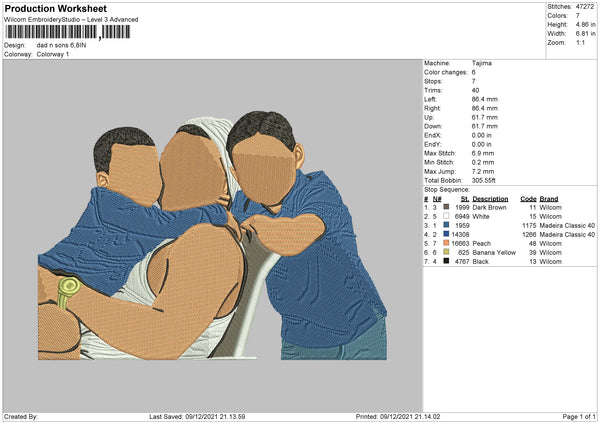Click the White thread color swatch

(x=446, y=216)
